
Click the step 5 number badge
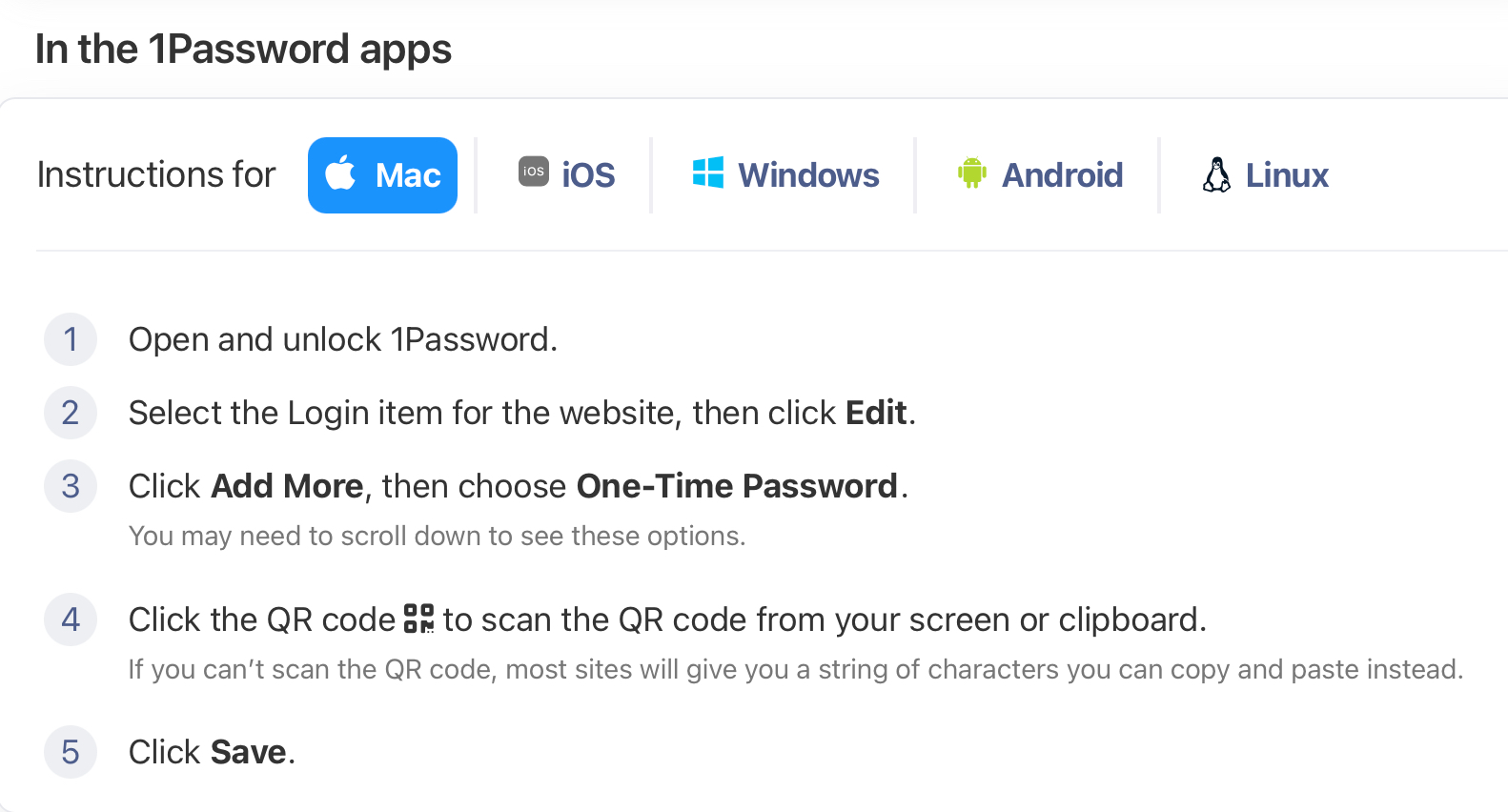click(71, 752)
